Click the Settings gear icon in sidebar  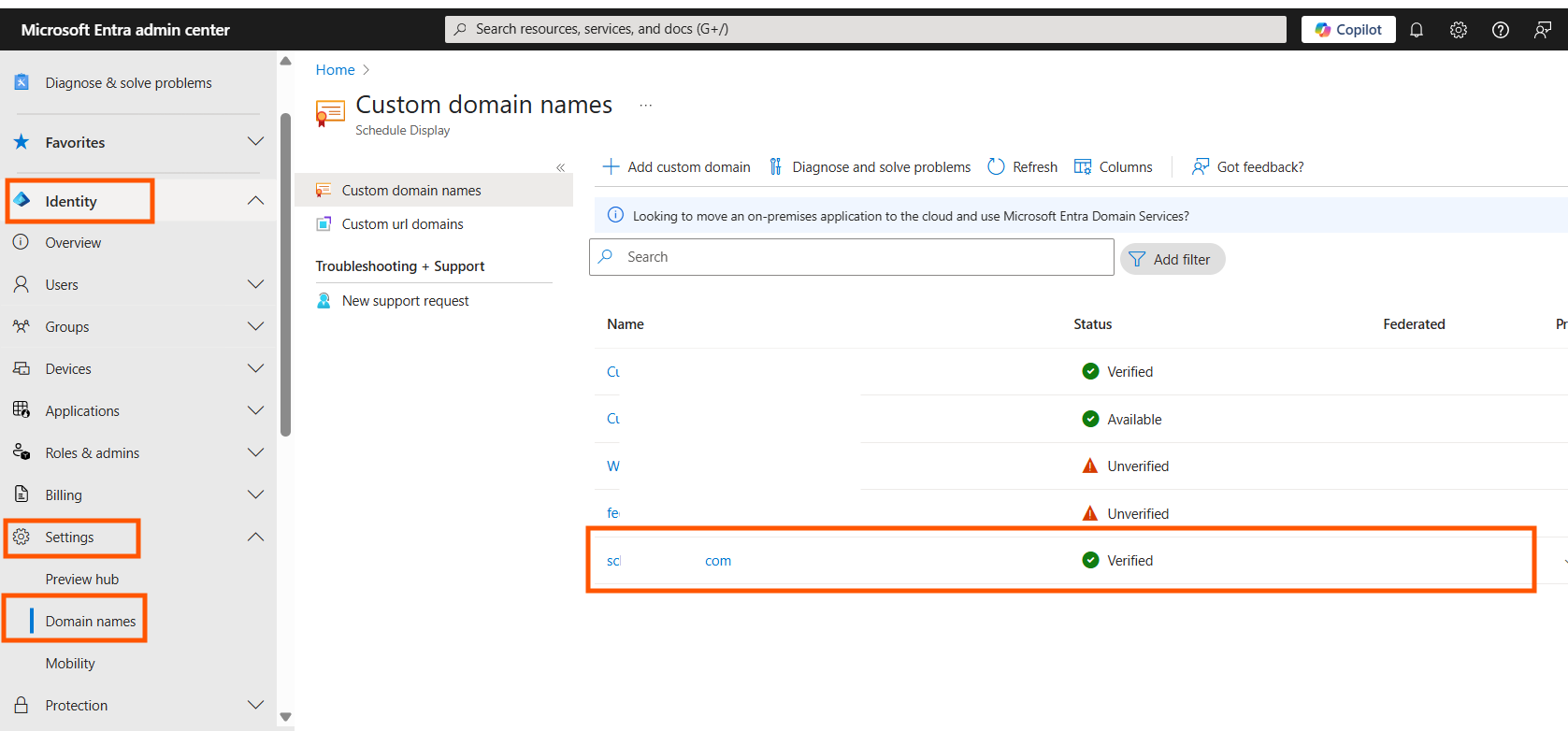(21, 537)
